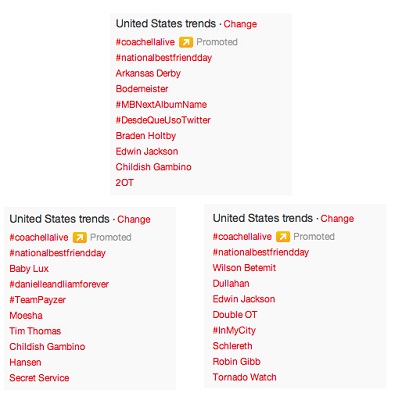Open Change link in bottom-left trends panel

click(x=134, y=219)
